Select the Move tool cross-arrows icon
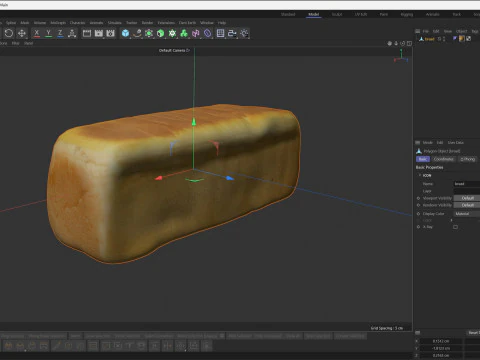The width and height of the screenshot is (480, 360). [x=22, y=33]
